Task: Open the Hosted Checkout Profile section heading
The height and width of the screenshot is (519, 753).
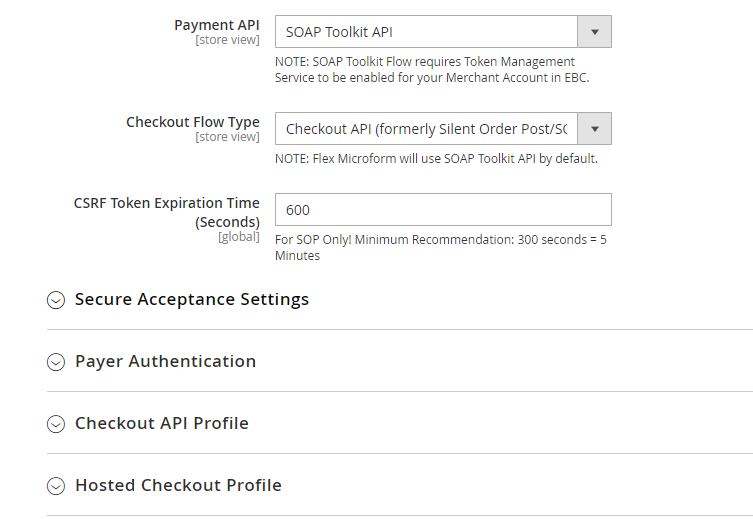Action: pyautogui.click(x=178, y=485)
